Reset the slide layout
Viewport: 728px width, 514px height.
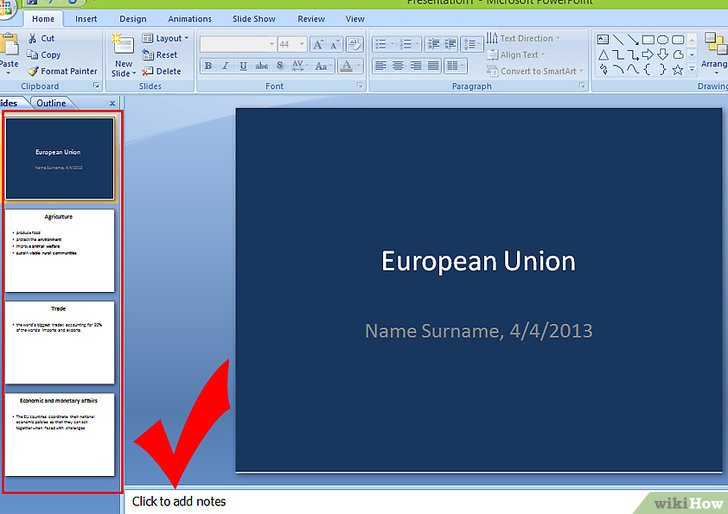160,55
